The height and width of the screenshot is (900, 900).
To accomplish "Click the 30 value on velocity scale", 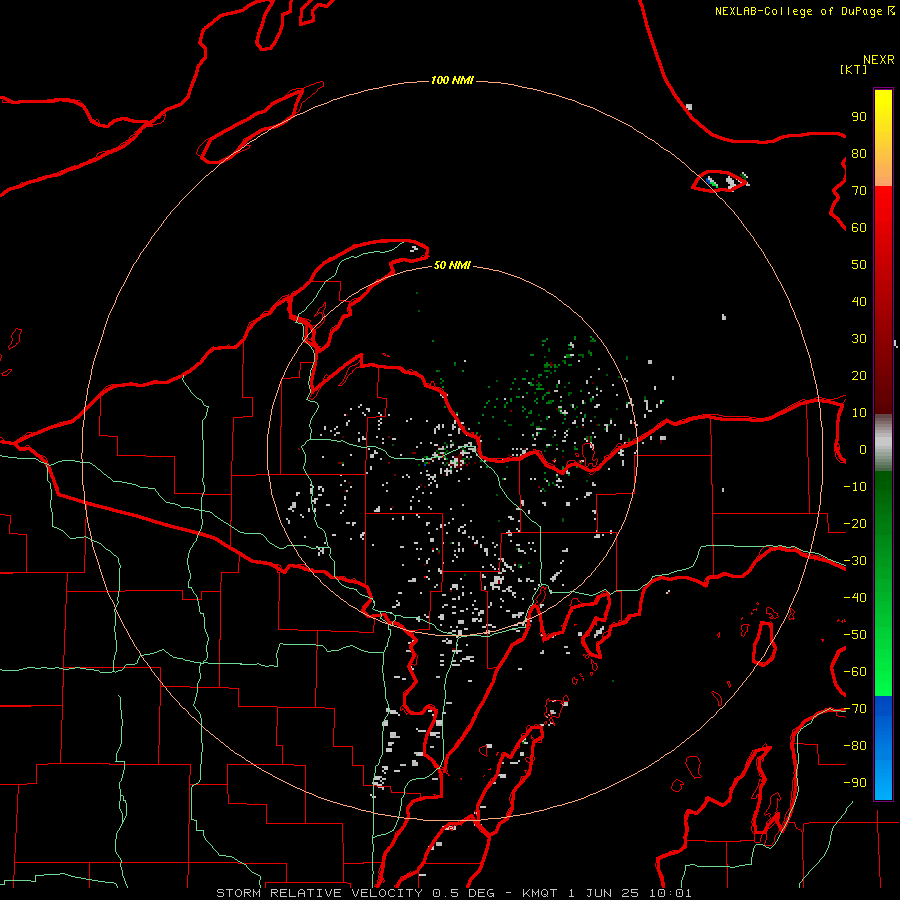I will (859, 339).
